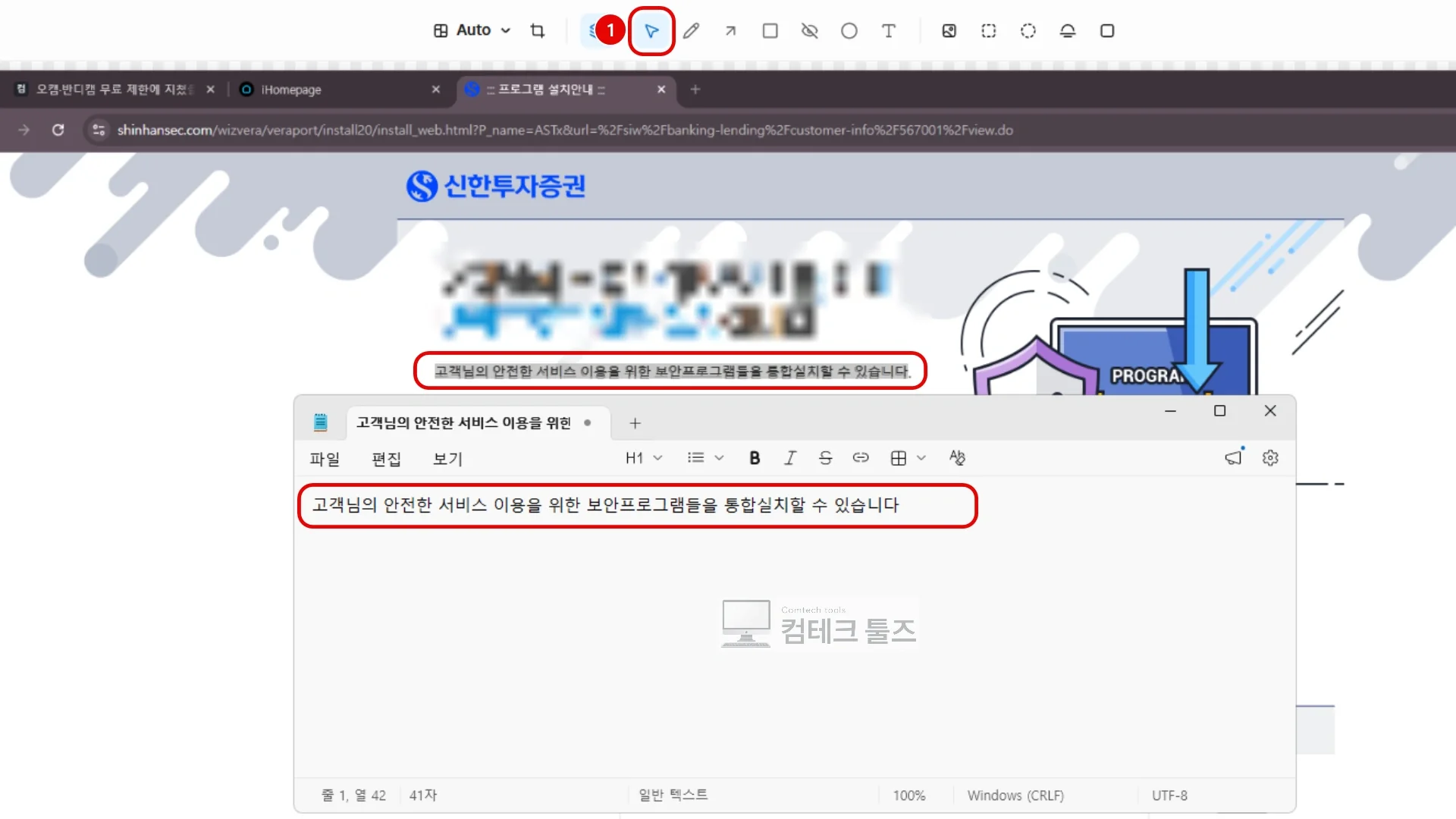Choose the dashed circle selection tool

tap(1028, 30)
